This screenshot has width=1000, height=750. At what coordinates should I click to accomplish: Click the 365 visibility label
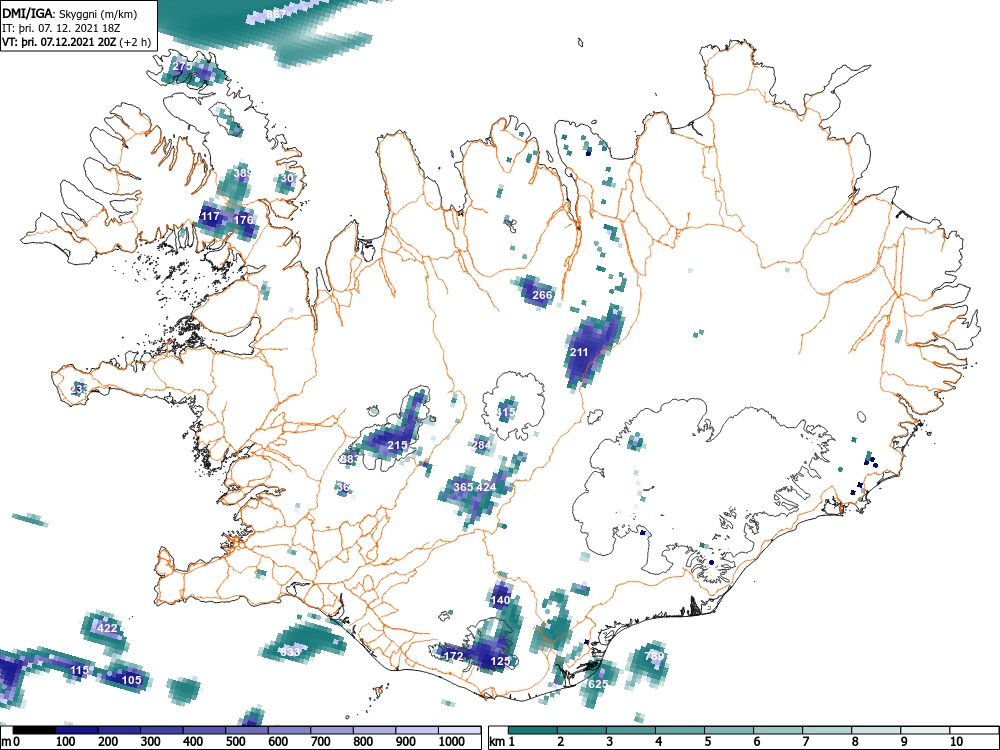pyautogui.click(x=463, y=487)
